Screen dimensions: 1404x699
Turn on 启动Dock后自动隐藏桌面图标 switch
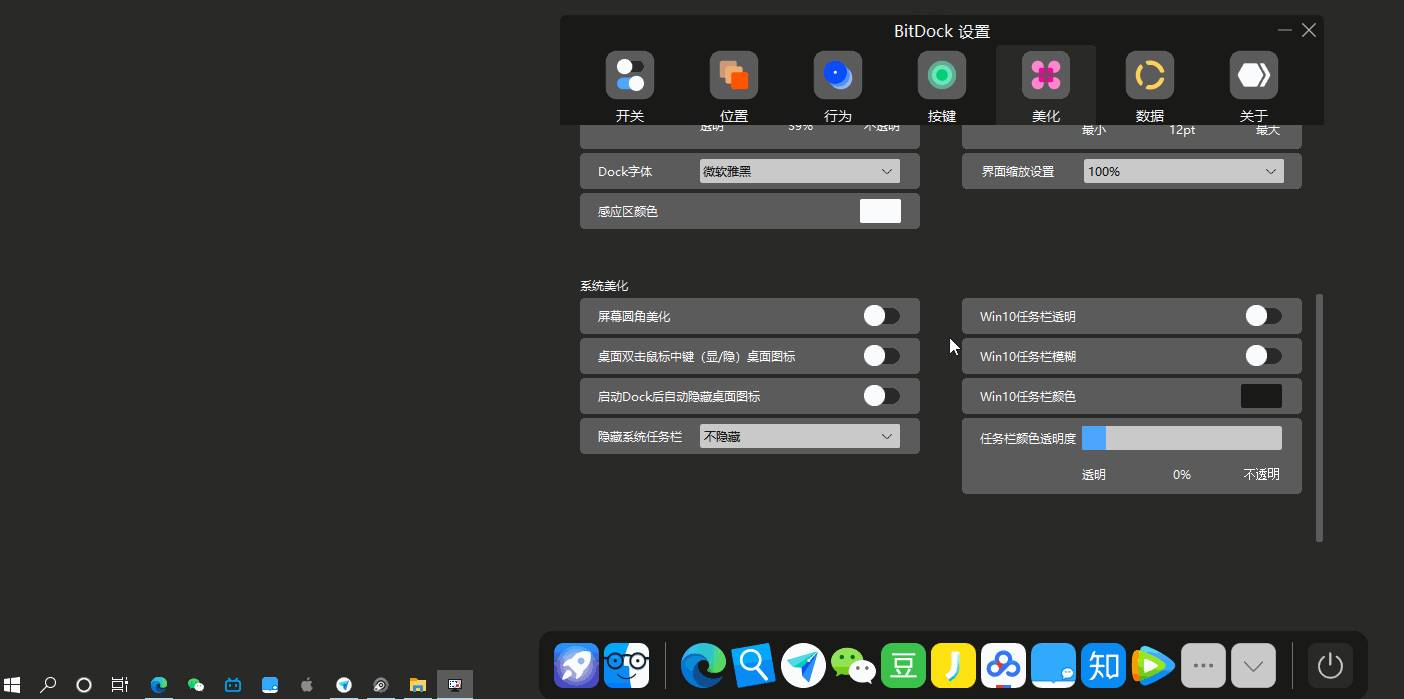pos(882,396)
